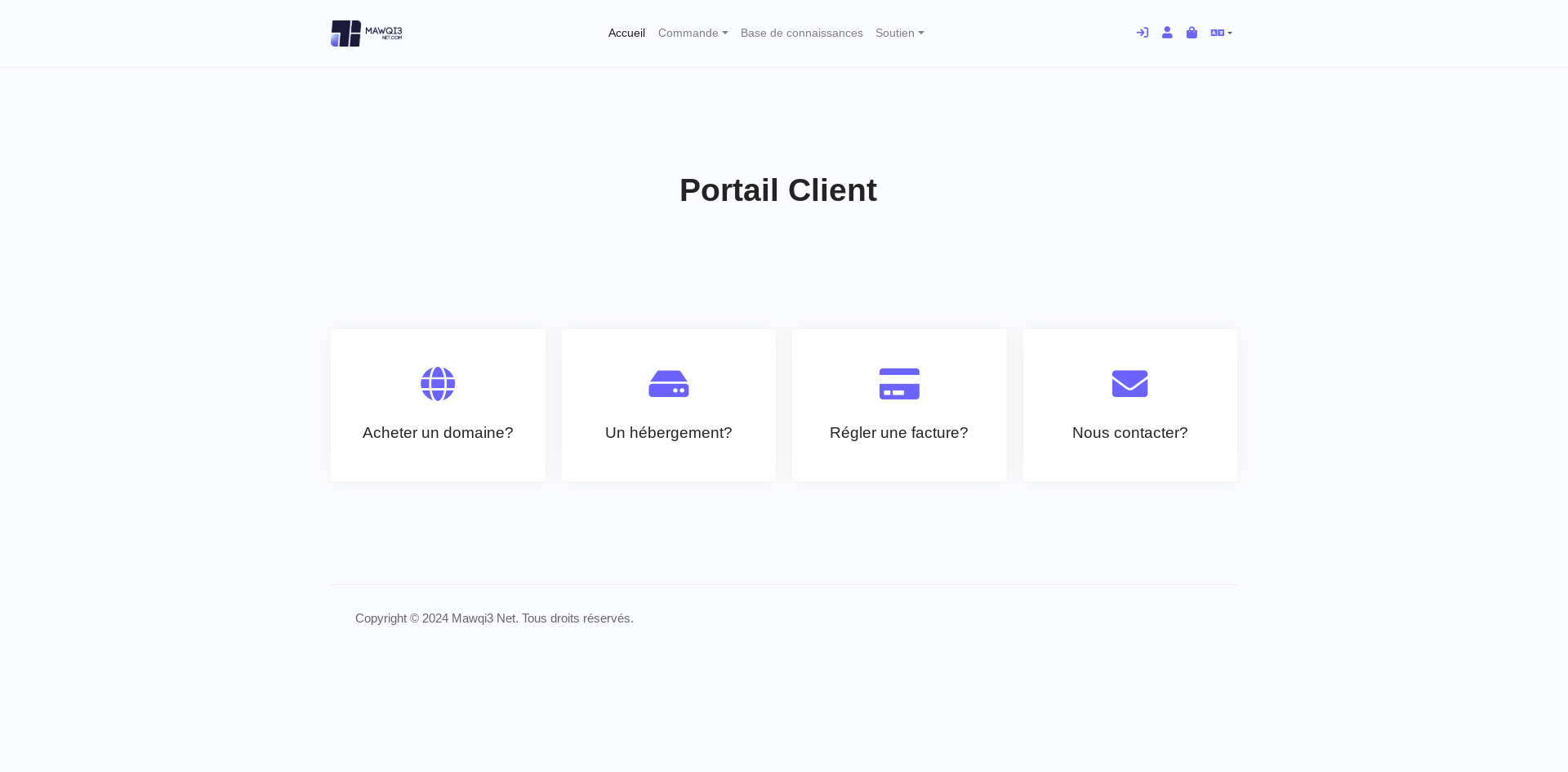The height and width of the screenshot is (772, 1568).
Task: Expand the Soutien dropdown menu
Action: click(899, 33)
